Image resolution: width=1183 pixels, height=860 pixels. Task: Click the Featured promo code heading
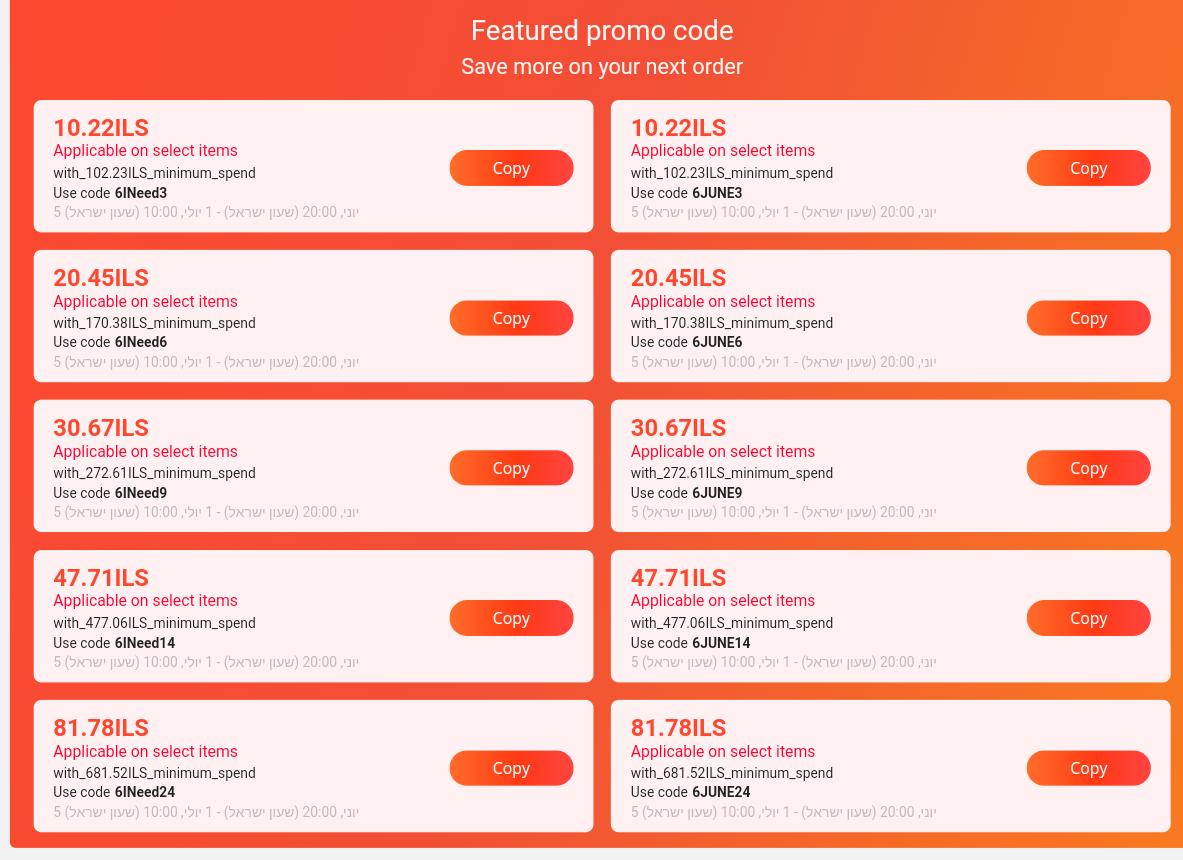point(602,31)
